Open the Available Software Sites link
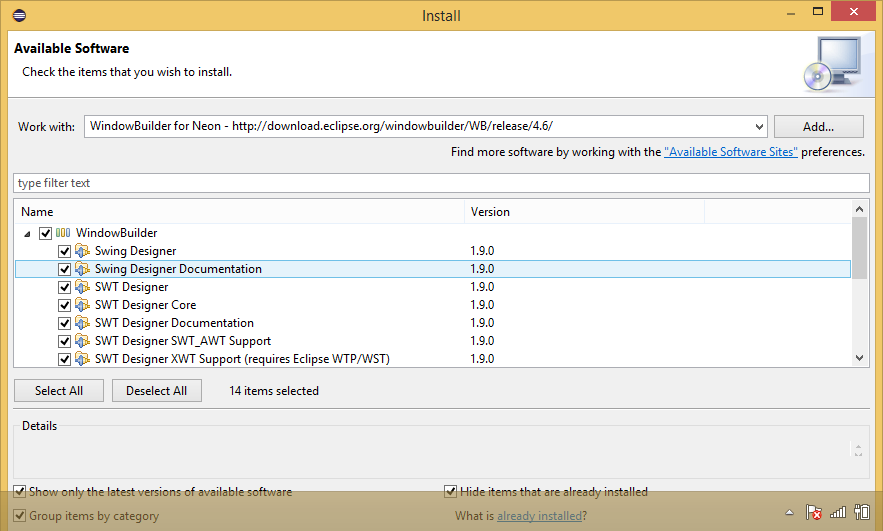The width and height of the screenshot is (883, 531). coord(730,152)
